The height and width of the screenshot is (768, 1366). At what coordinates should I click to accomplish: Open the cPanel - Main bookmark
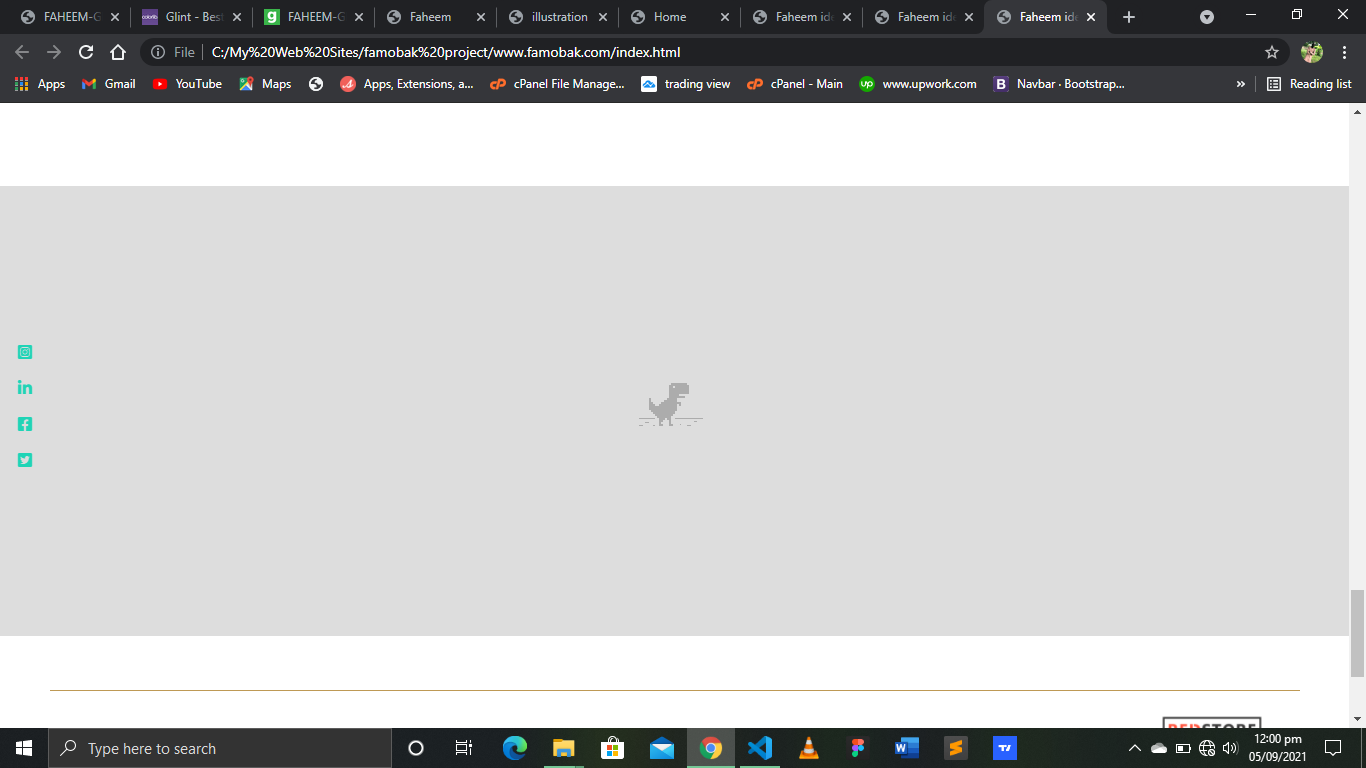pos(795,84)
